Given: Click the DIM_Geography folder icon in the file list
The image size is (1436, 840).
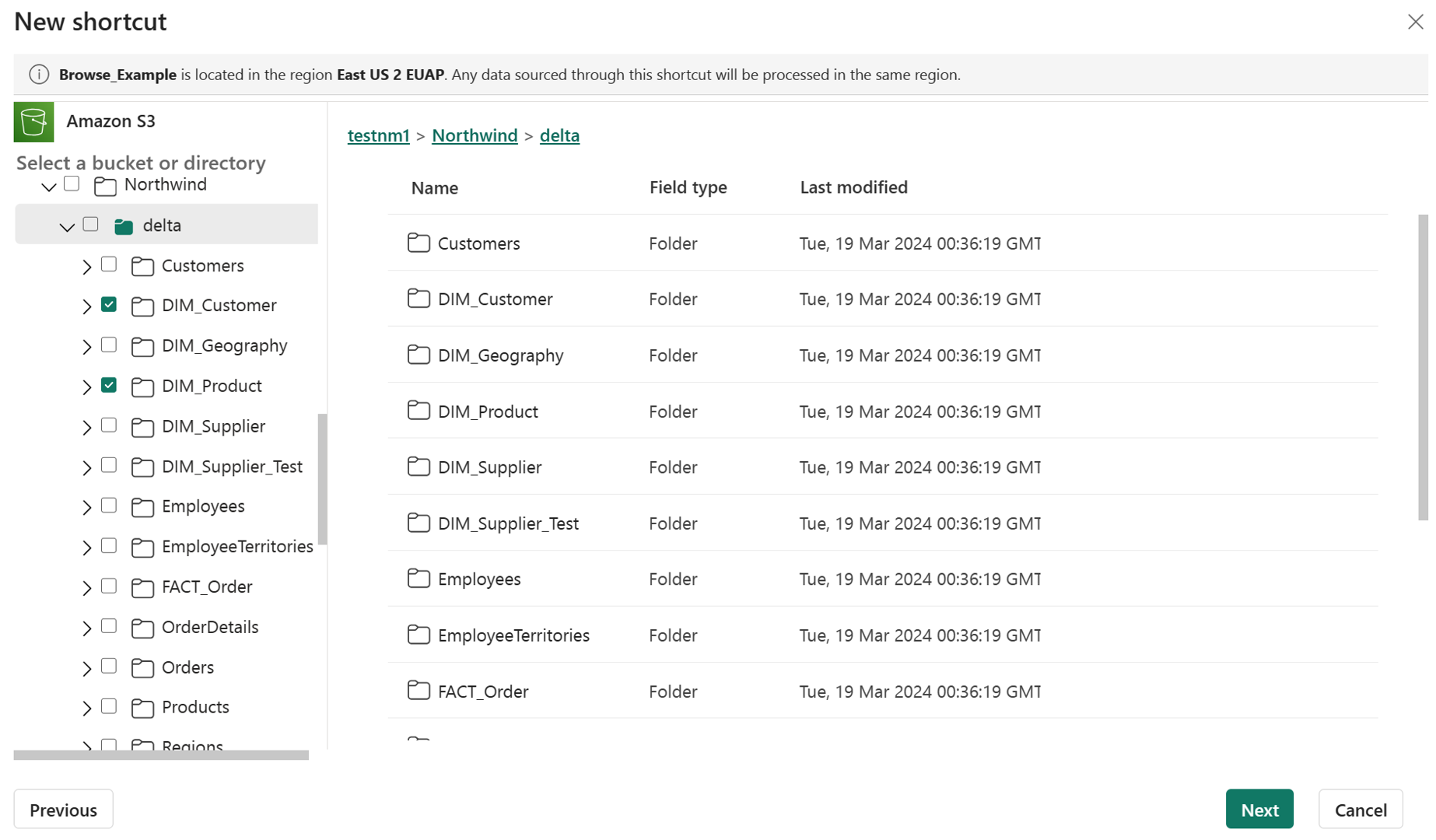Looking at the screenshot, I should point(419,355).
